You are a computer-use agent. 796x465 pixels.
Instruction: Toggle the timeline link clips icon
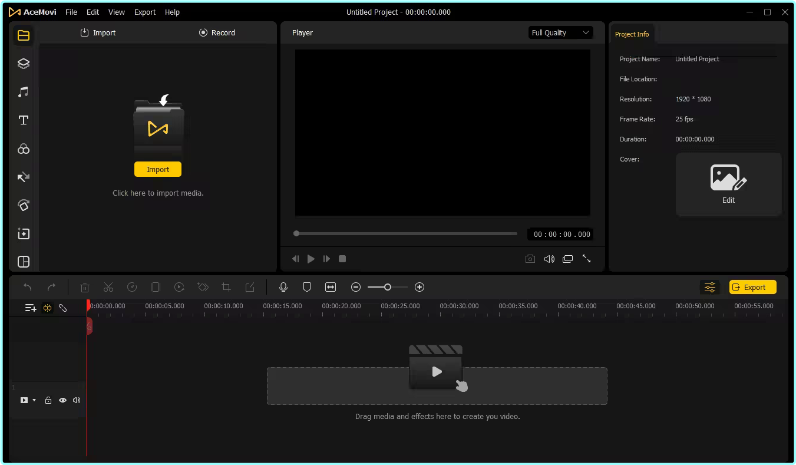click(x=63, y=308)
